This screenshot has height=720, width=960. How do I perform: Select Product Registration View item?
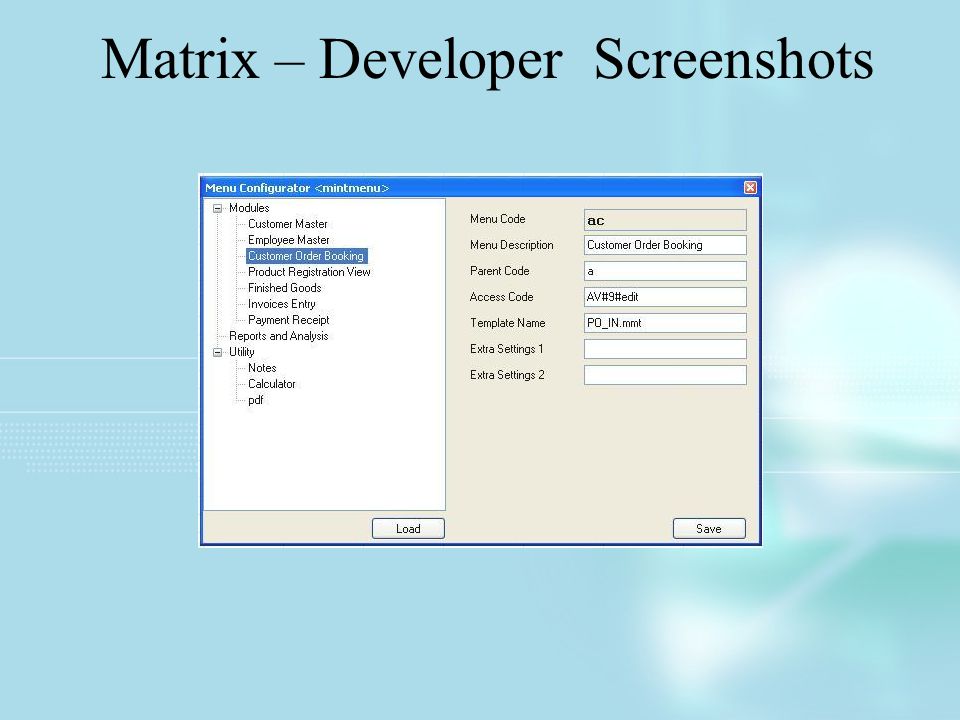(309, 272)
